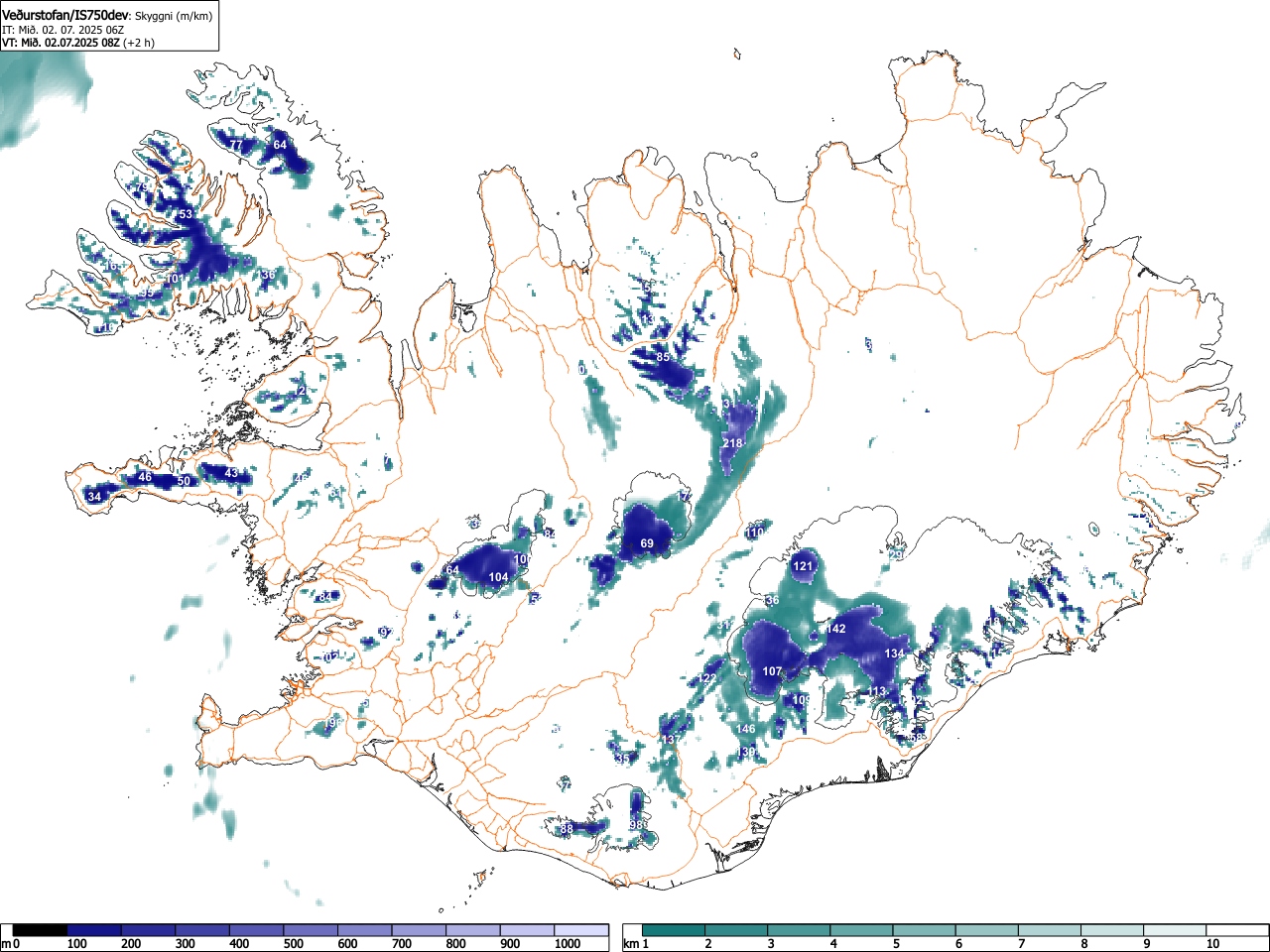Click the '10' tick on the kilometers legend
The image size is (1270, 952).
pyautogui.click(x=1212, y=944)
